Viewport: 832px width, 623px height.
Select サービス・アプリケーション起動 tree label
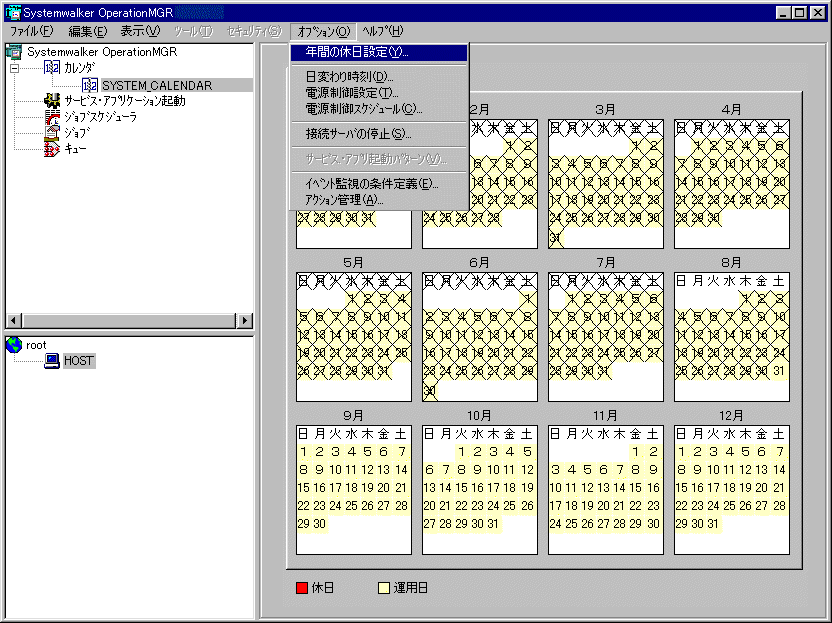pyautogui.click(x=125, y=101)
